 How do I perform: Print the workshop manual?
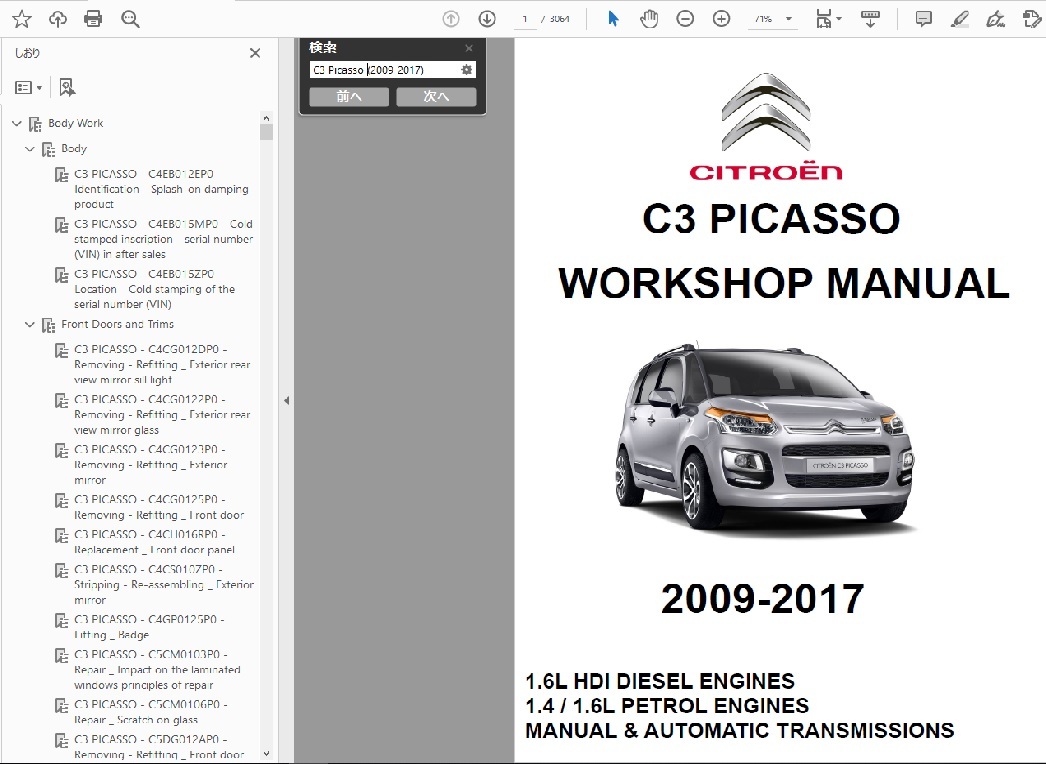click(x=93, y=19)
